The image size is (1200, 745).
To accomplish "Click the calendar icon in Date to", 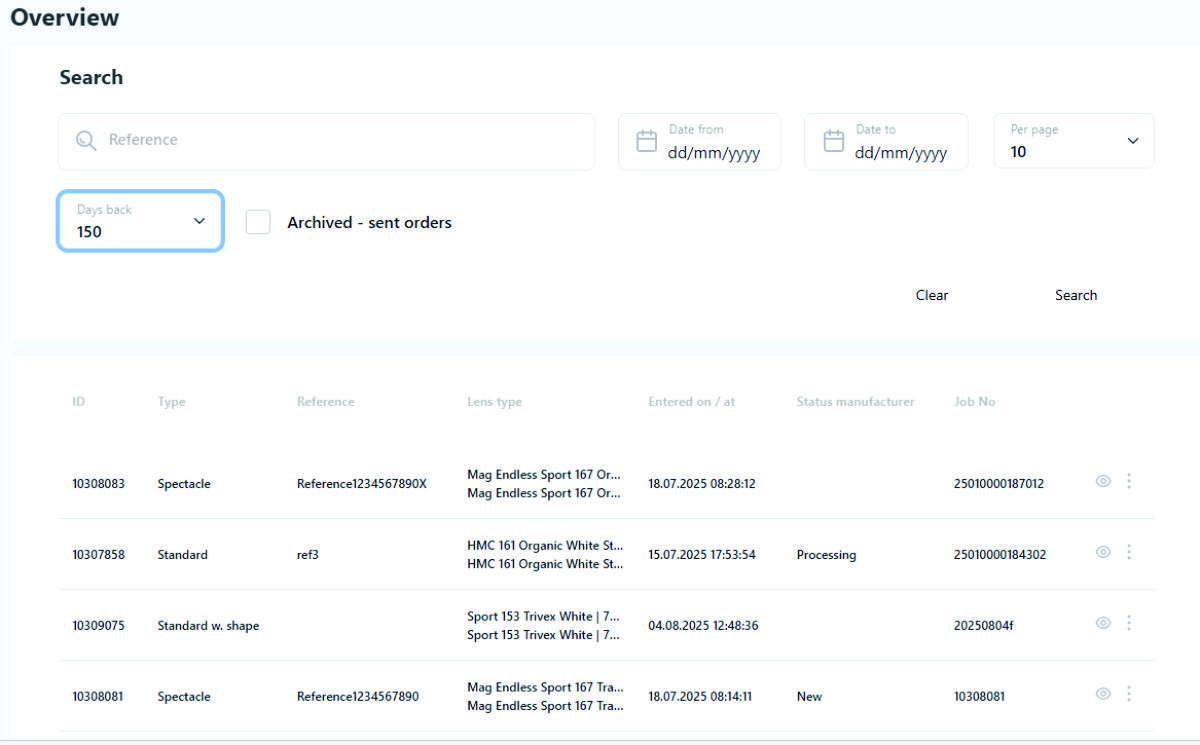I will tap(833, 141).
